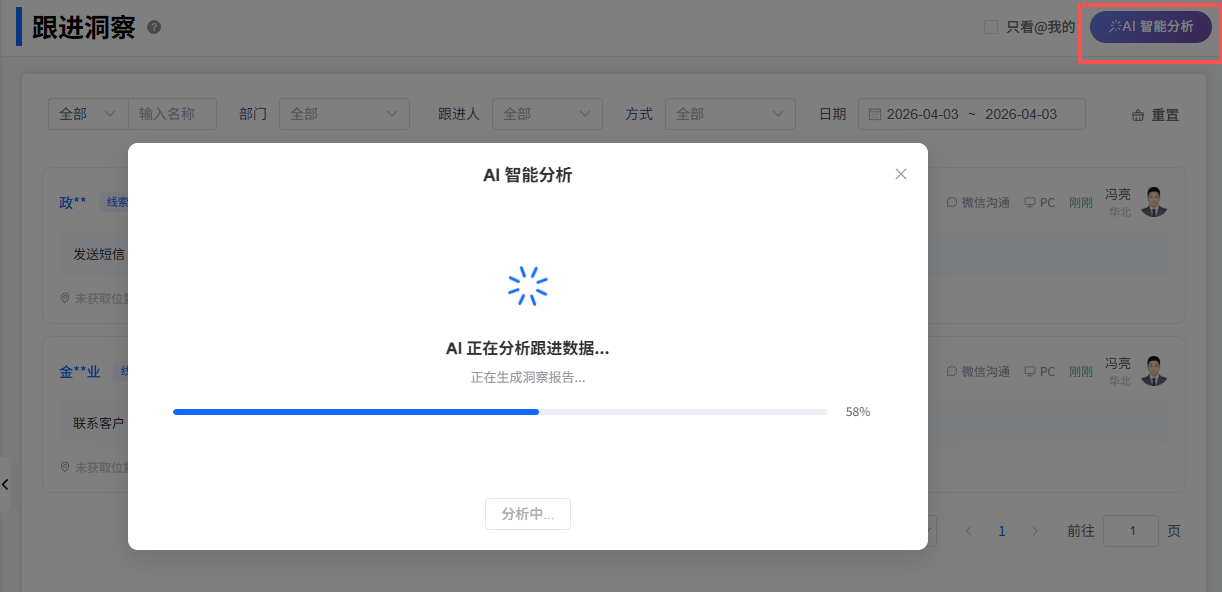
Task: Expand the 方式 dropdown
Action: [x=730, y=114]
